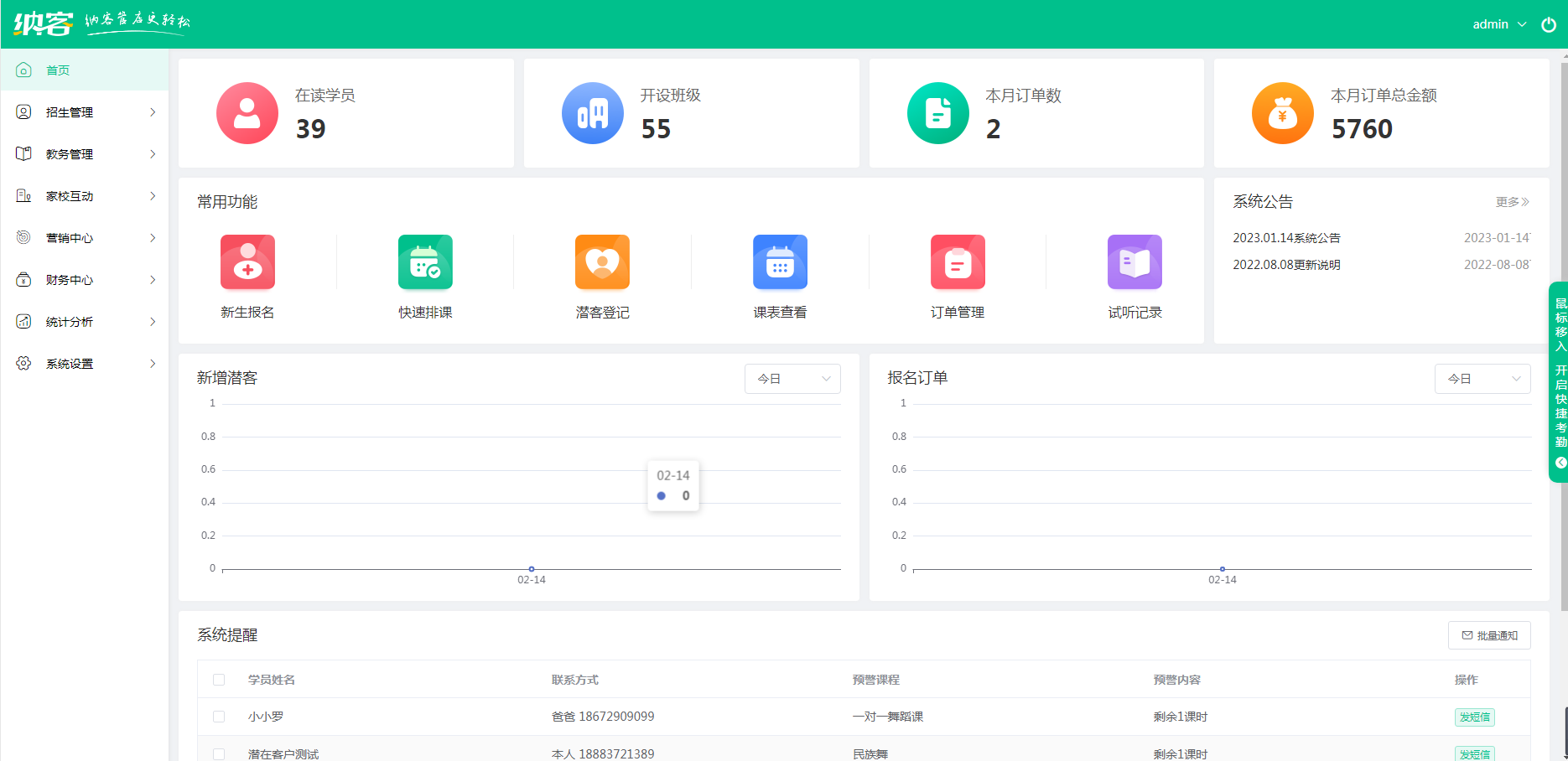Open the admin account dropdown
This screenshot has height=761, width=1568.
click(x=1499, y=24)
